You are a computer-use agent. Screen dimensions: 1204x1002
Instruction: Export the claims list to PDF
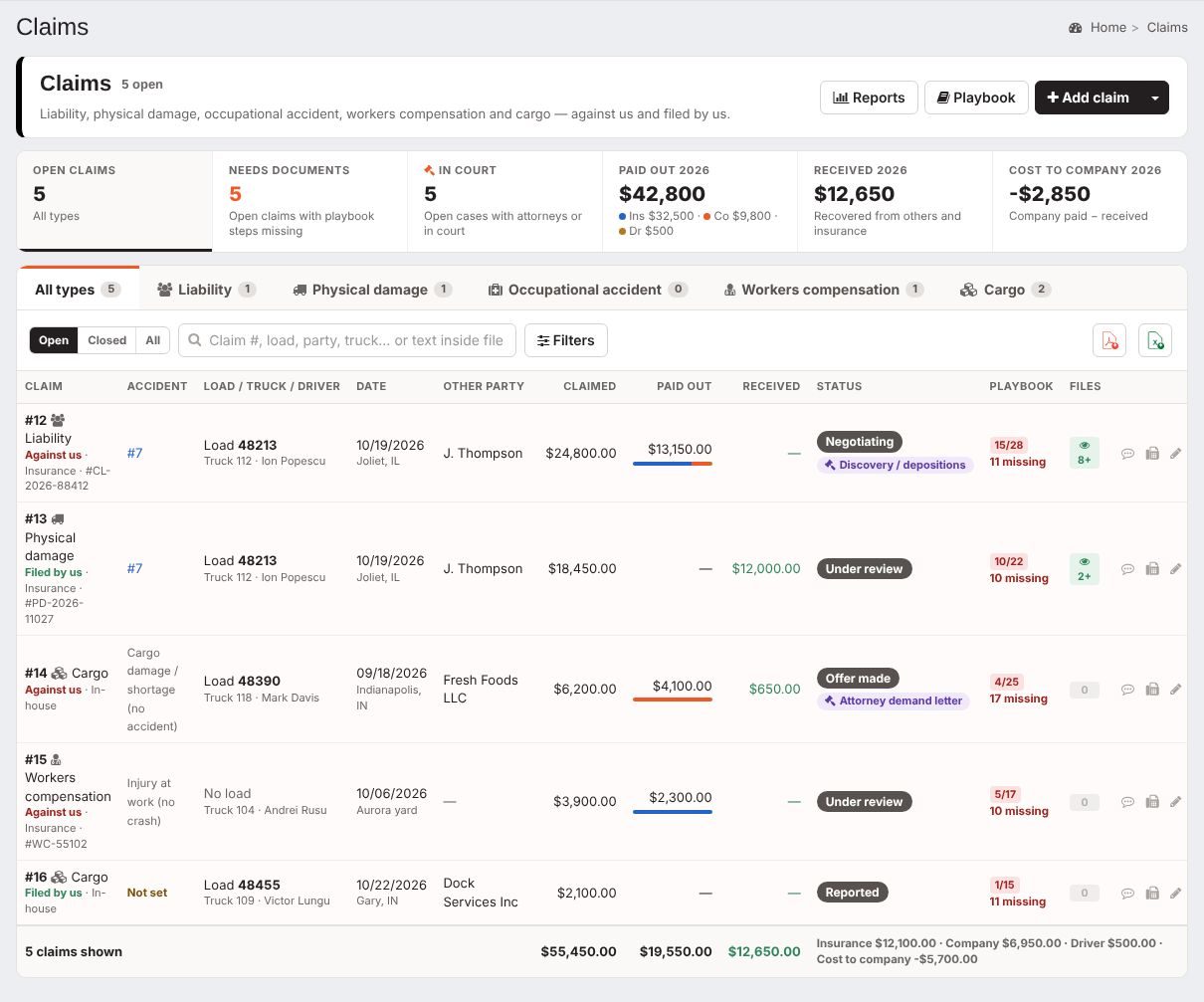click(x=1109, y=340)
